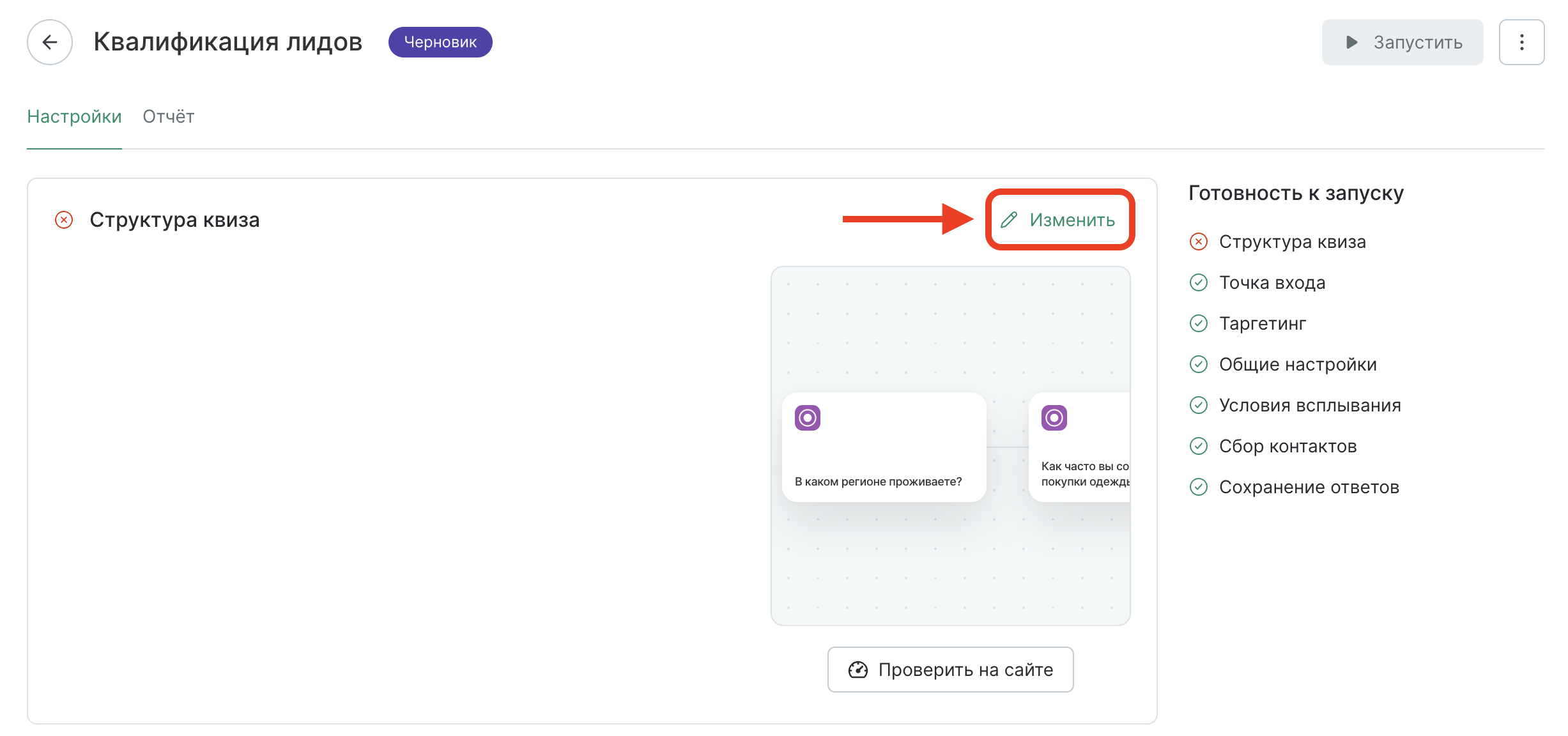Click the Черновик status badge
The width and height of the screenshot is (1568, 736).
click(440, 42)
